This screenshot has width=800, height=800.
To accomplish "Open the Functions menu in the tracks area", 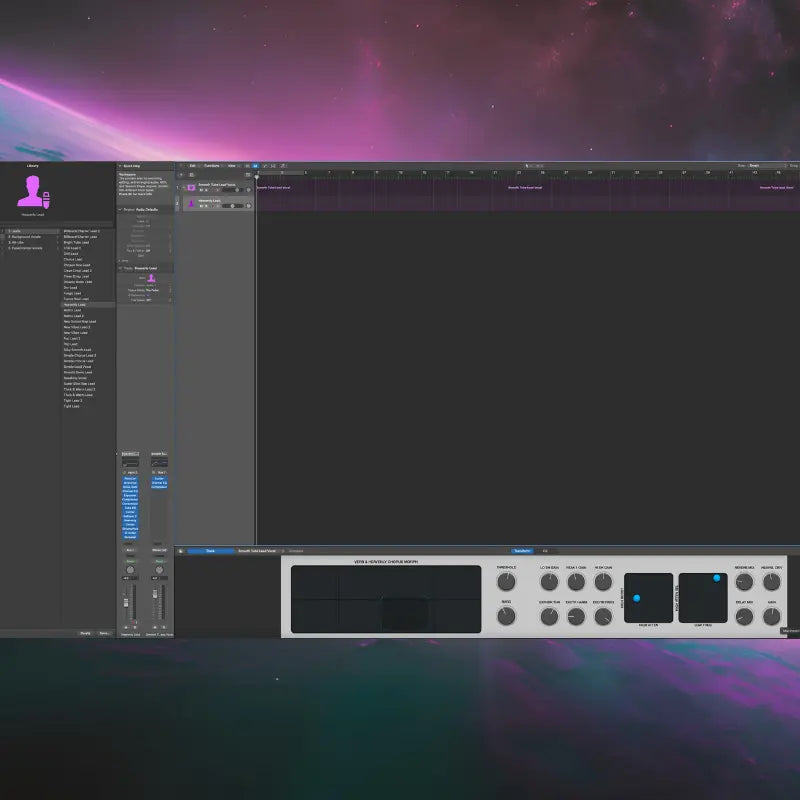I will 211,165.
